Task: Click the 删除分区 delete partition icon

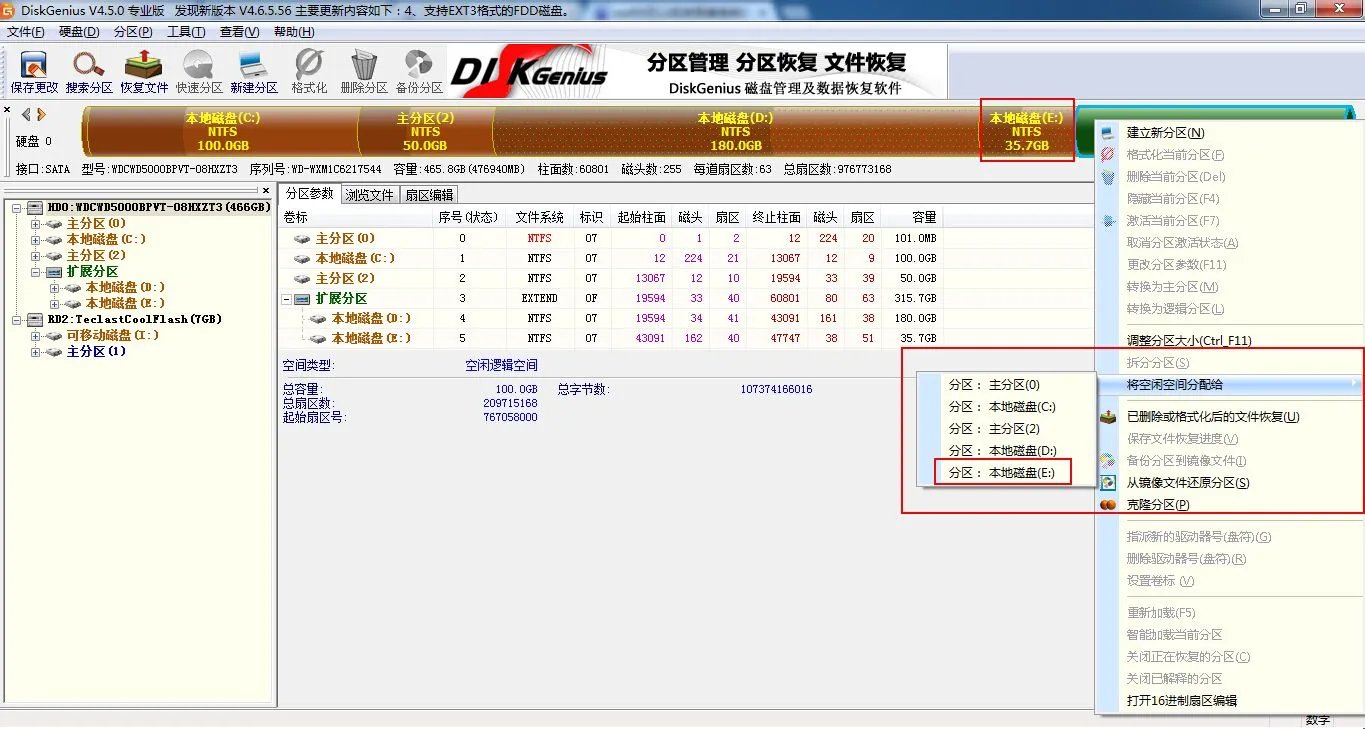Action: [362, 70]
